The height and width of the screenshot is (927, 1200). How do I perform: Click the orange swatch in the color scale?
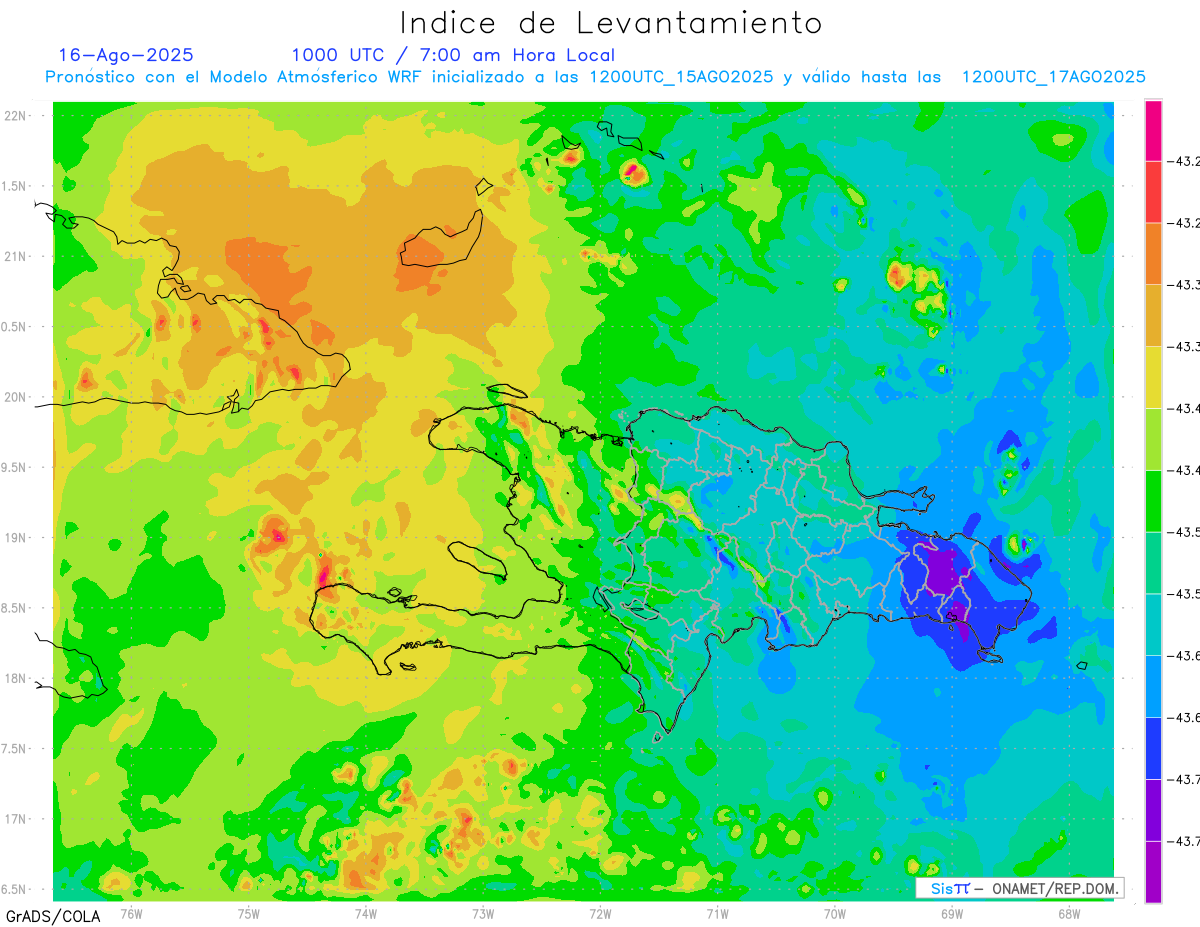1153,253
